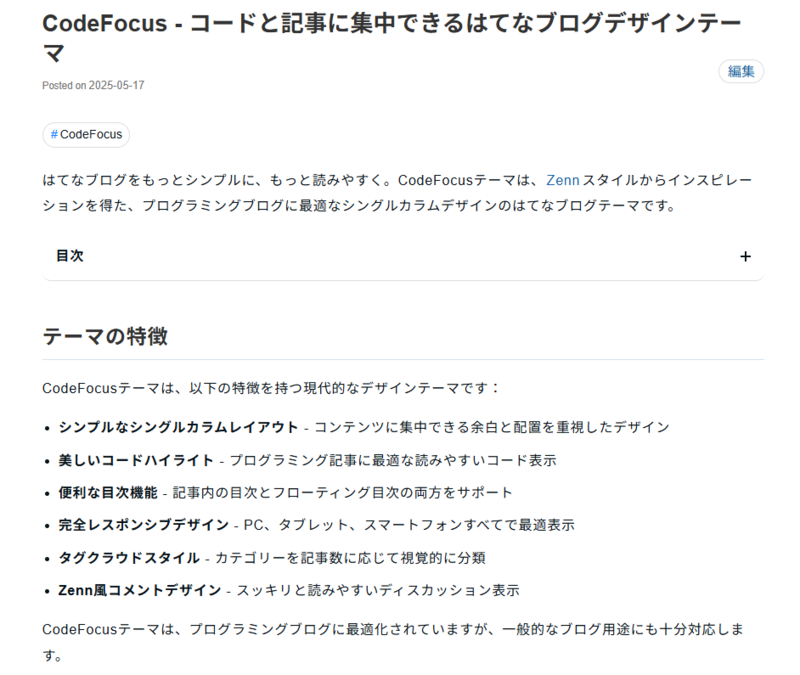This screenshot has width=800, height=675.
Task: Click the Posted on 2025-05-17 date
Action: pyautogui.click(x=92, y=85)
